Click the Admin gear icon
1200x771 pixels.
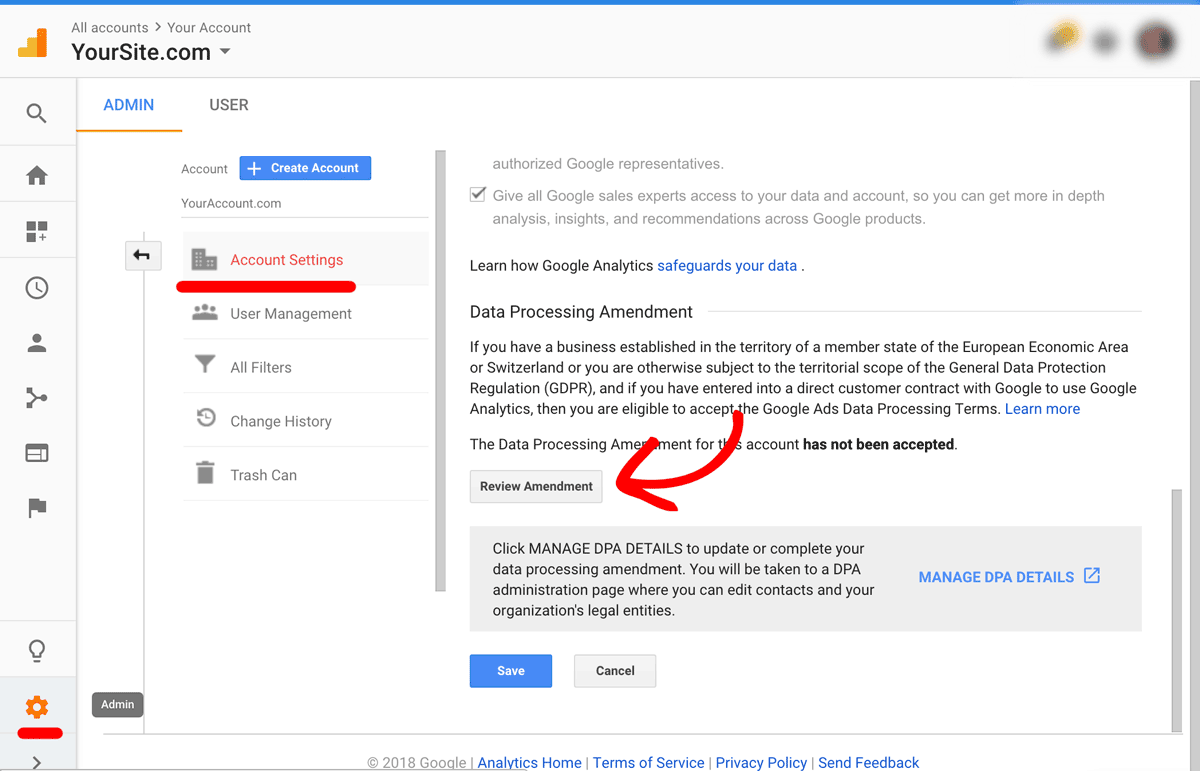point(37,708)
